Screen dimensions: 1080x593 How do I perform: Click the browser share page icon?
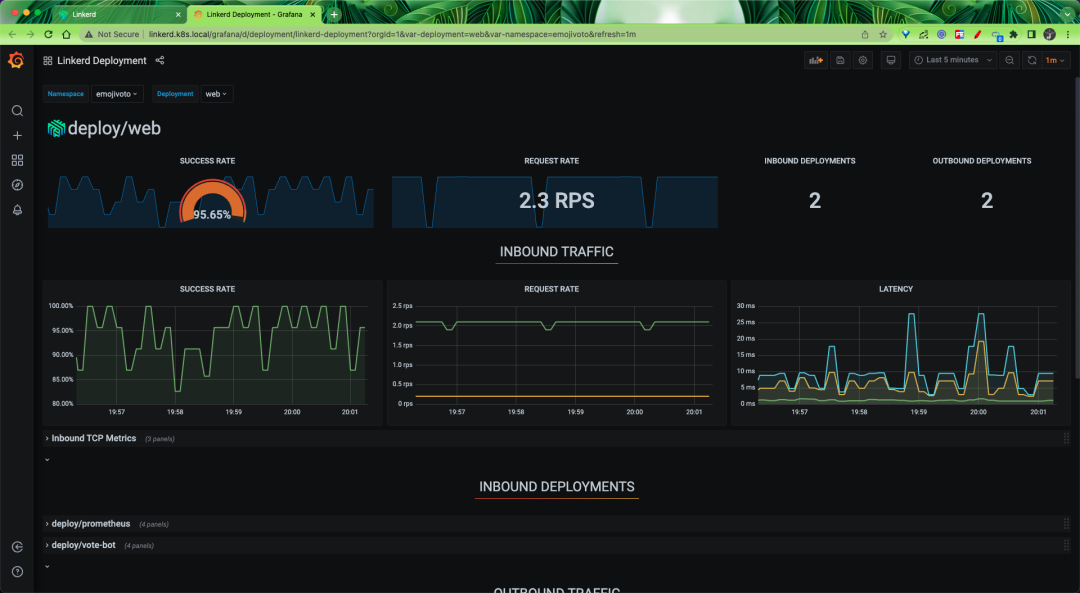tap(865, 34)
